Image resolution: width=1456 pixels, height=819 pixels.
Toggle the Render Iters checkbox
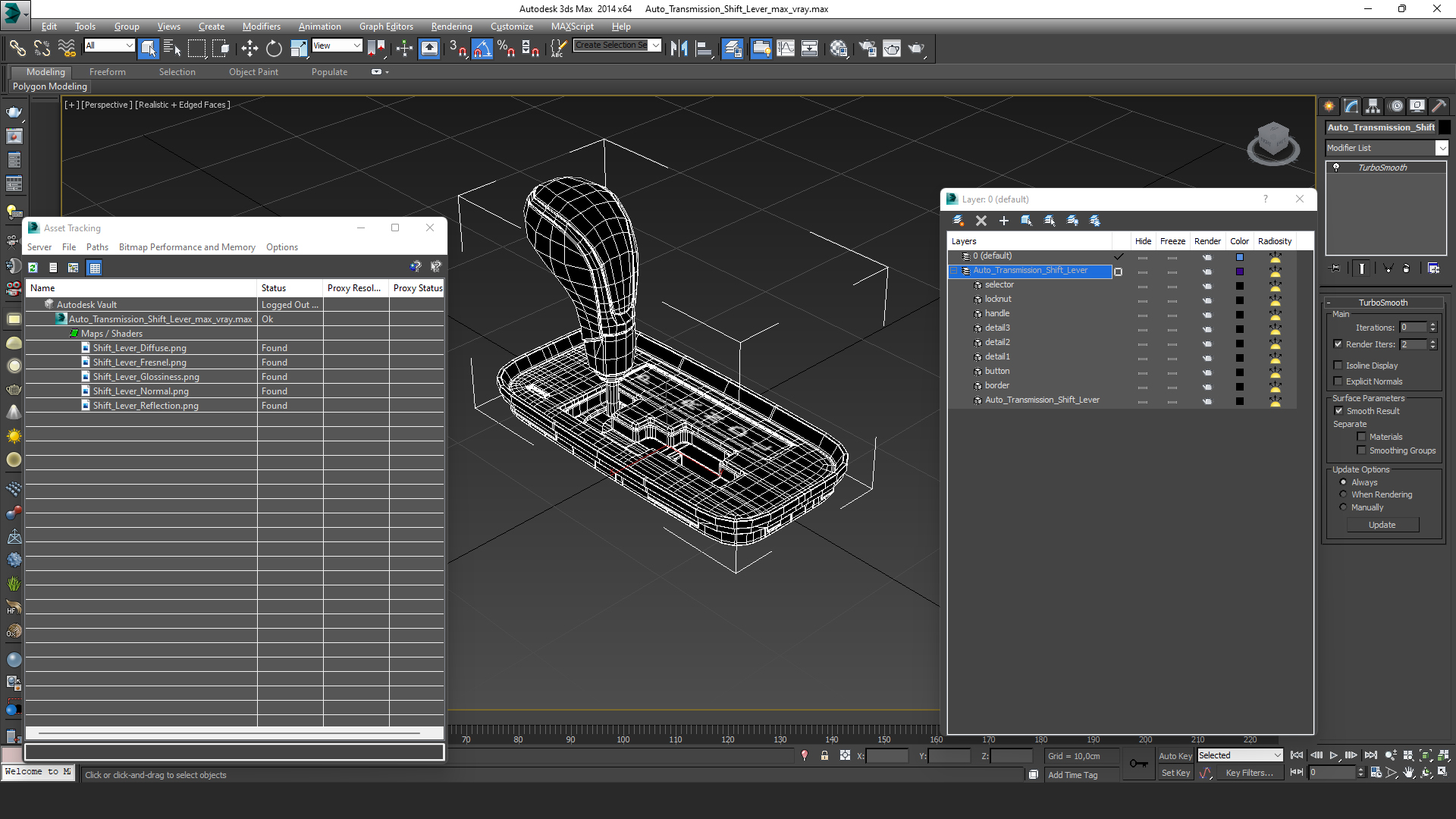pyautogui.click(x=1338, y=344)
